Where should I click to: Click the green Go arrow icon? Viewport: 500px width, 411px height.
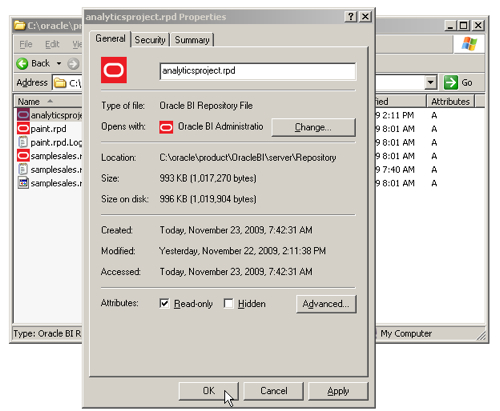tap(451, 82)
